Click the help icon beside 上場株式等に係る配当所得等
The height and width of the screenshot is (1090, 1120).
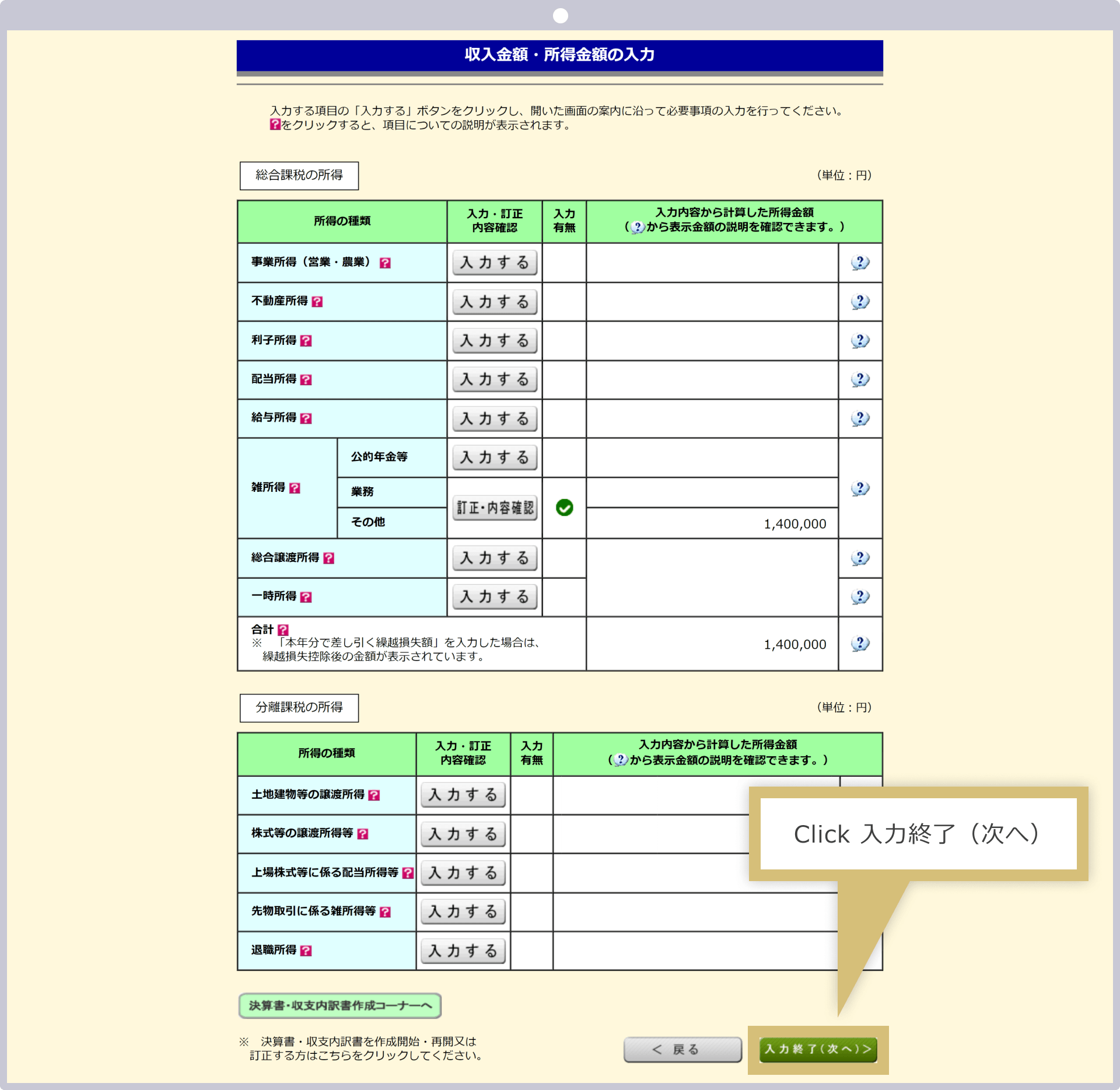408,873
